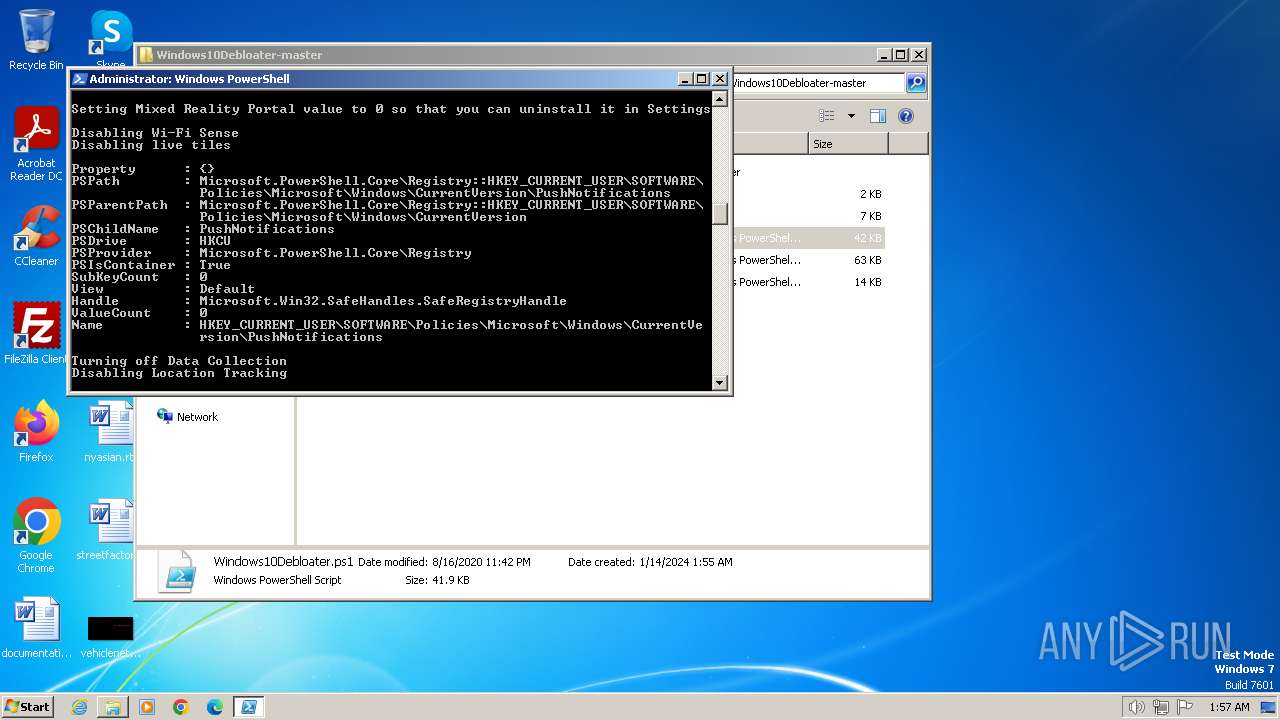Sort files by the Size column header
Screen dimensions: 1280x720
848,144
